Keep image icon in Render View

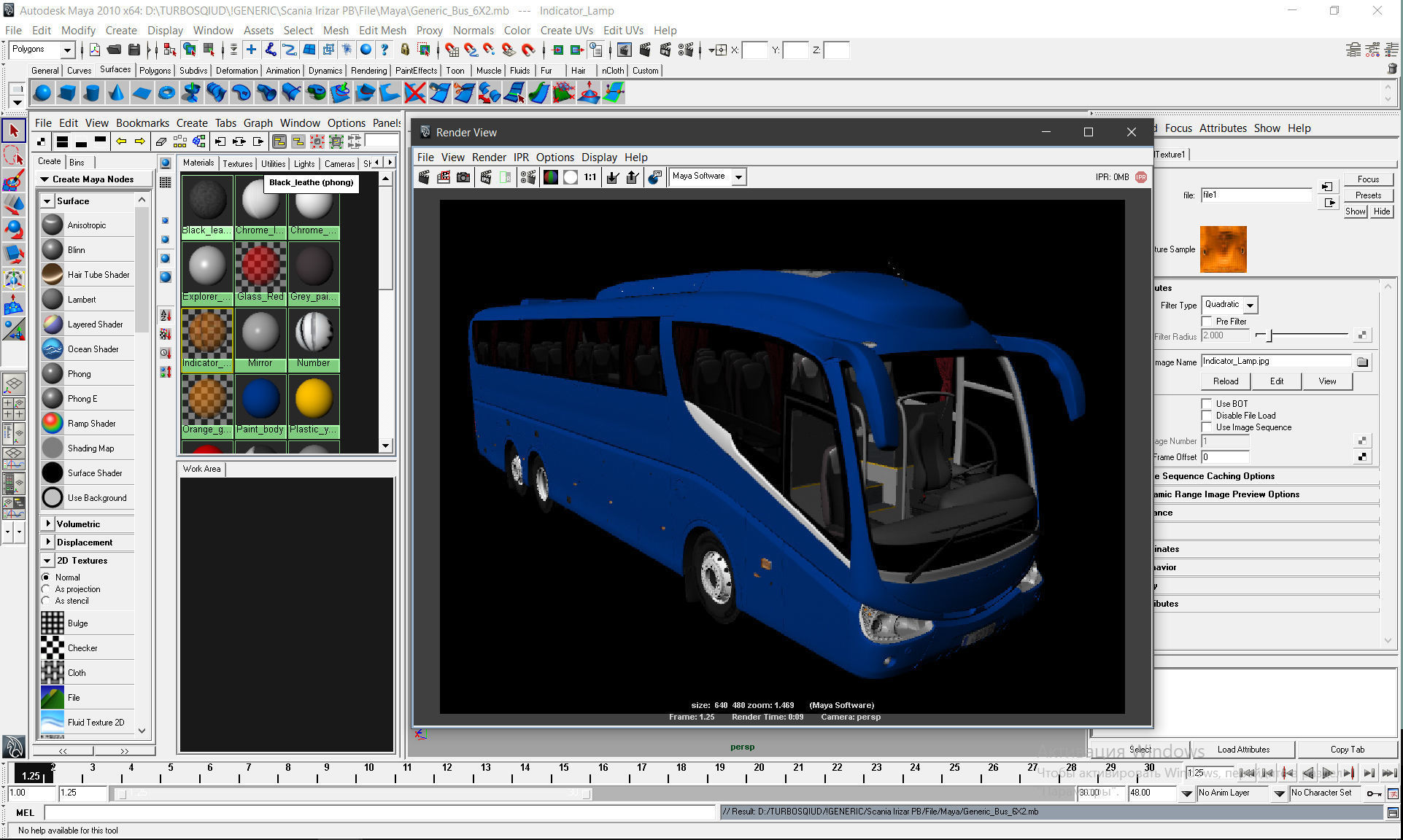click(613, 177)
